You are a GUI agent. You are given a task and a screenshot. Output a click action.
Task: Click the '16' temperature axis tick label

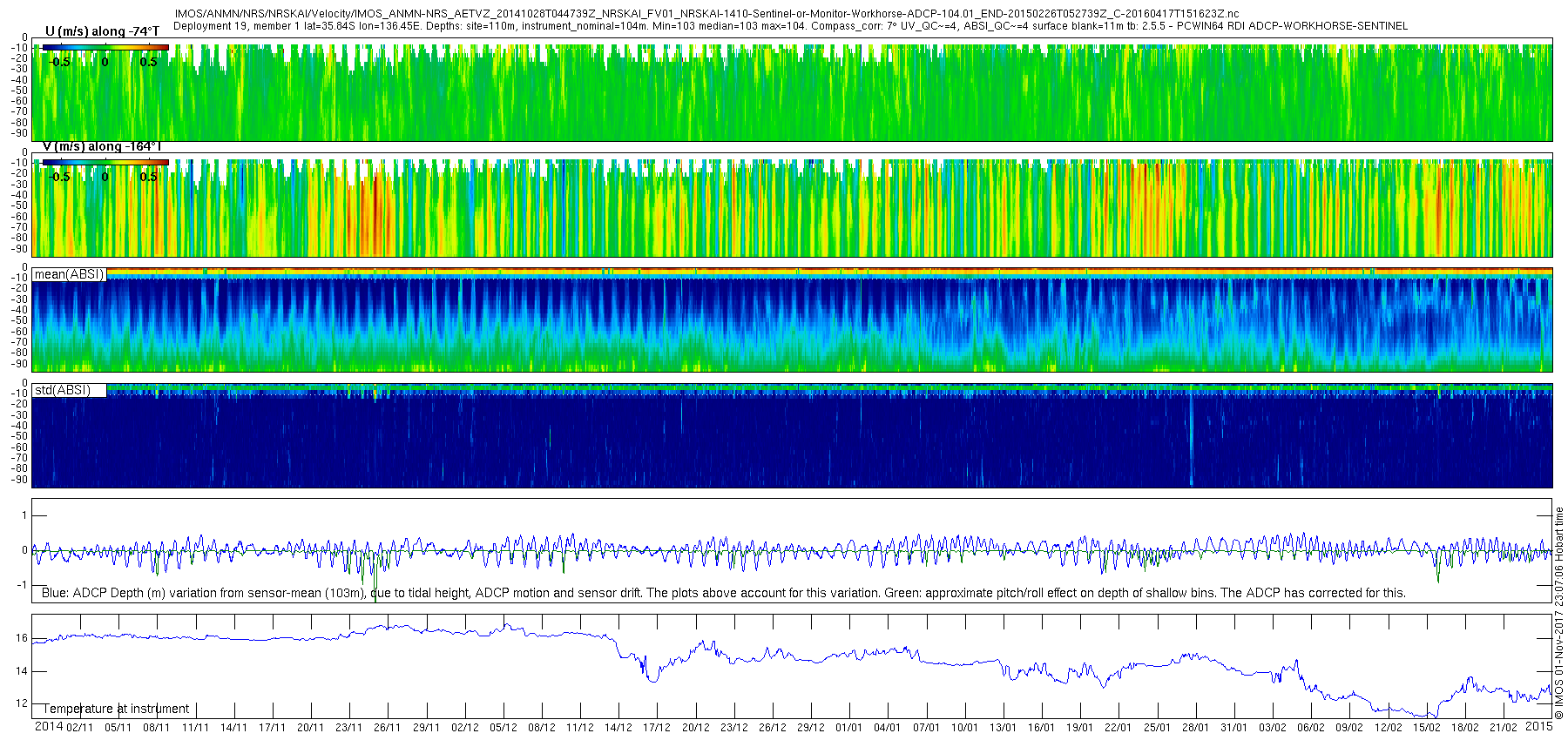click(22, 638)
